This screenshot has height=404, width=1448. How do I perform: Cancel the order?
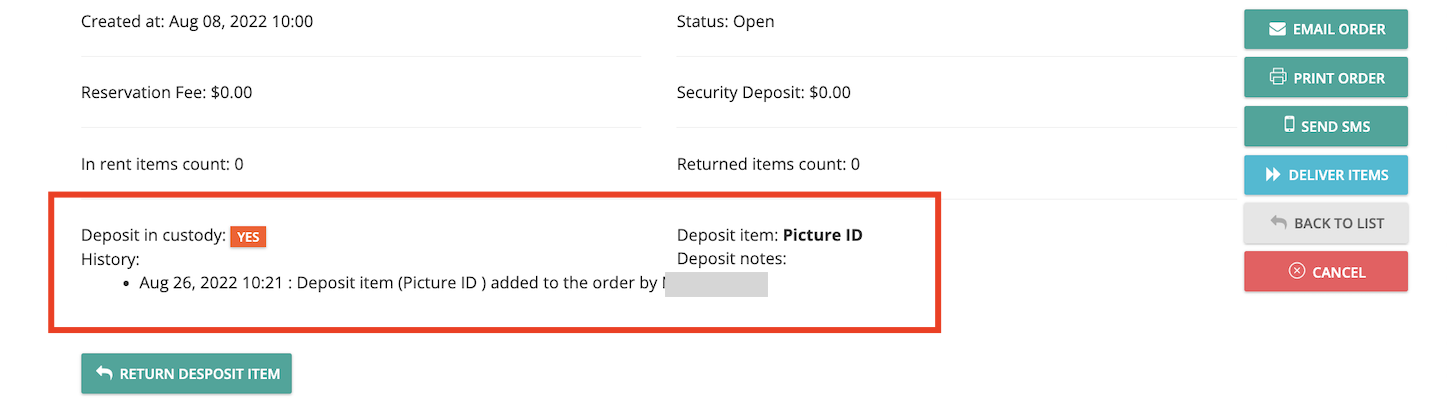click(x=1326, y=271)
